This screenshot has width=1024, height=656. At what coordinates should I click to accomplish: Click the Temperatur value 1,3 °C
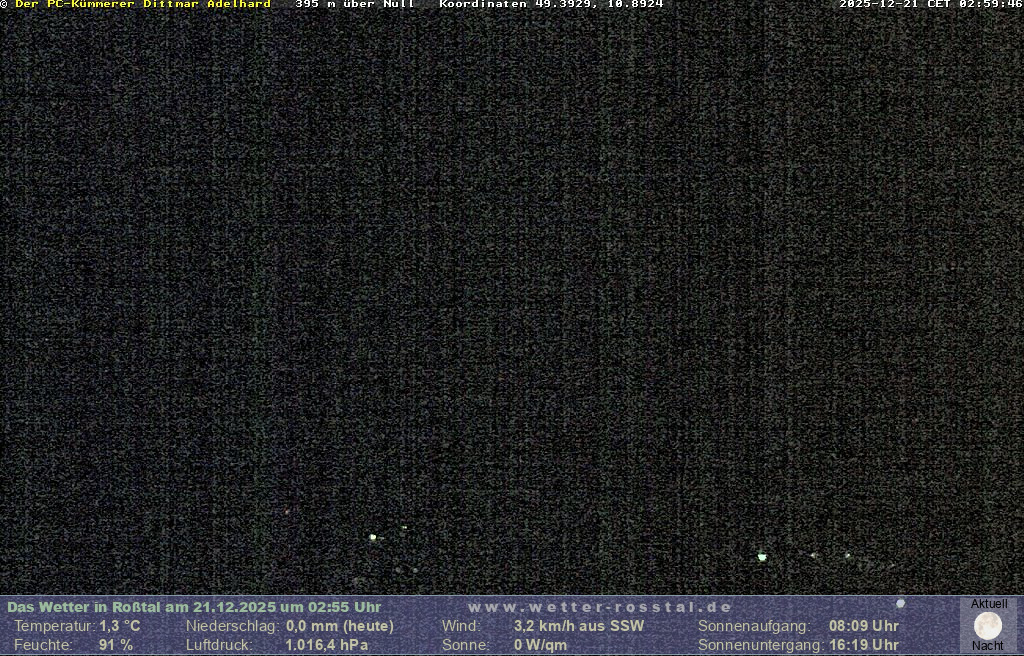coord(120,626)
